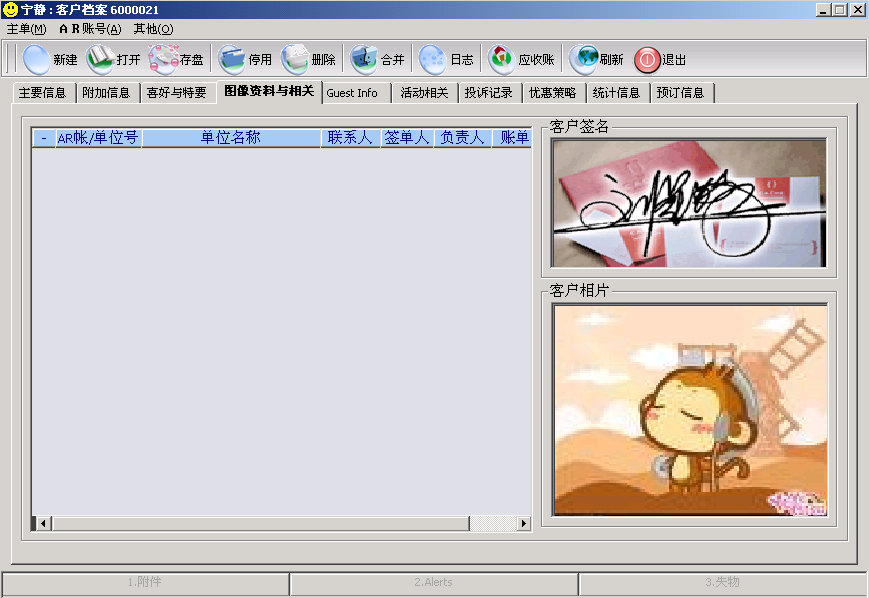
Task: Switch to the 主要信息 tab
Action: [43, 93]
